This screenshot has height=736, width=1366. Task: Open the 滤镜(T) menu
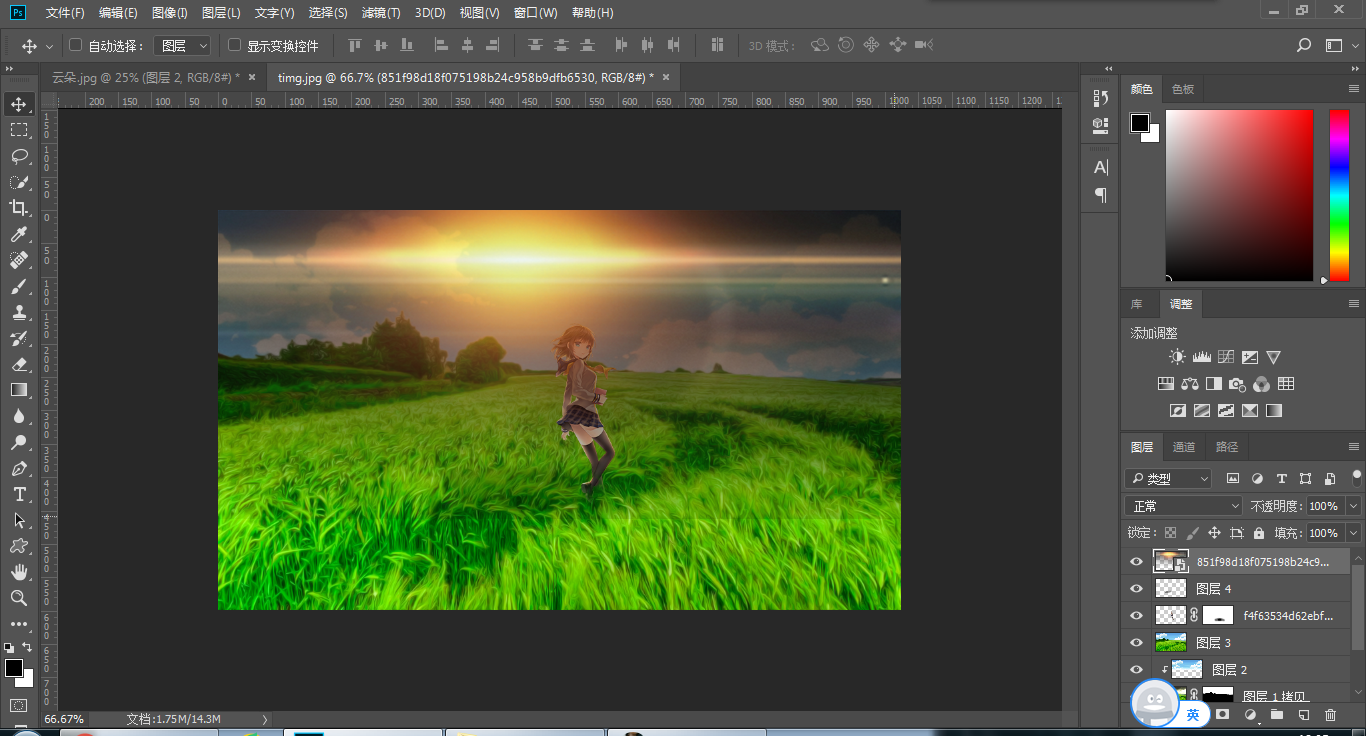click(381, 13)
